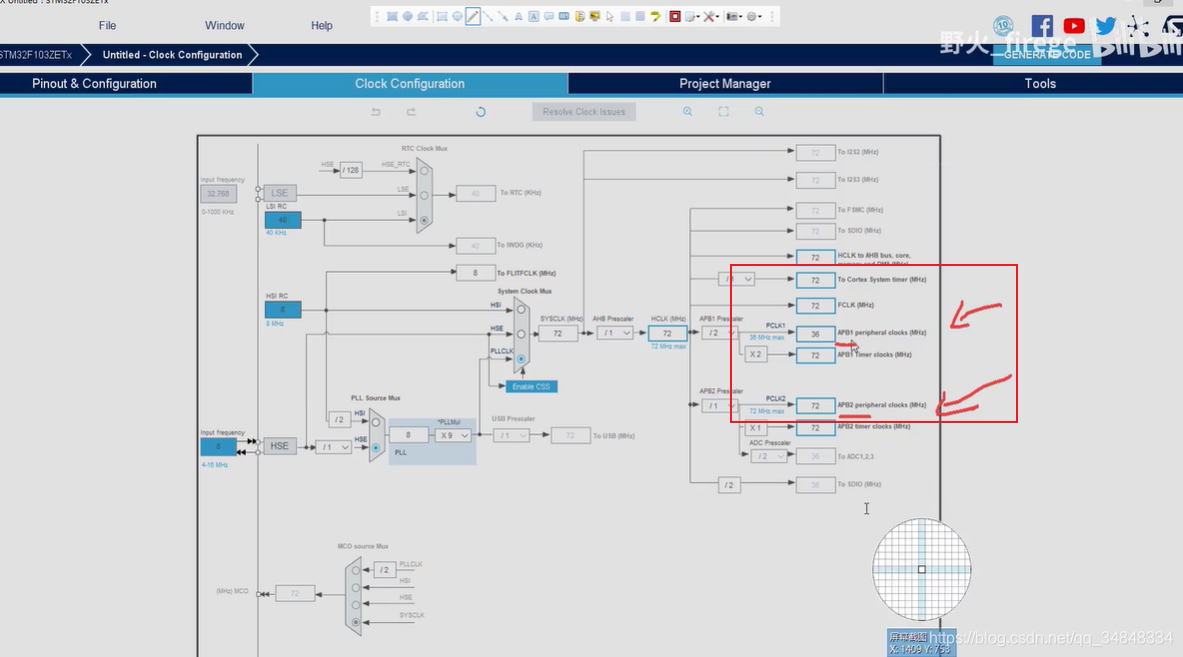1183x657 pixels.
Task: Select the filled rectangle annotation tool
Action: (x=392, y=17)
